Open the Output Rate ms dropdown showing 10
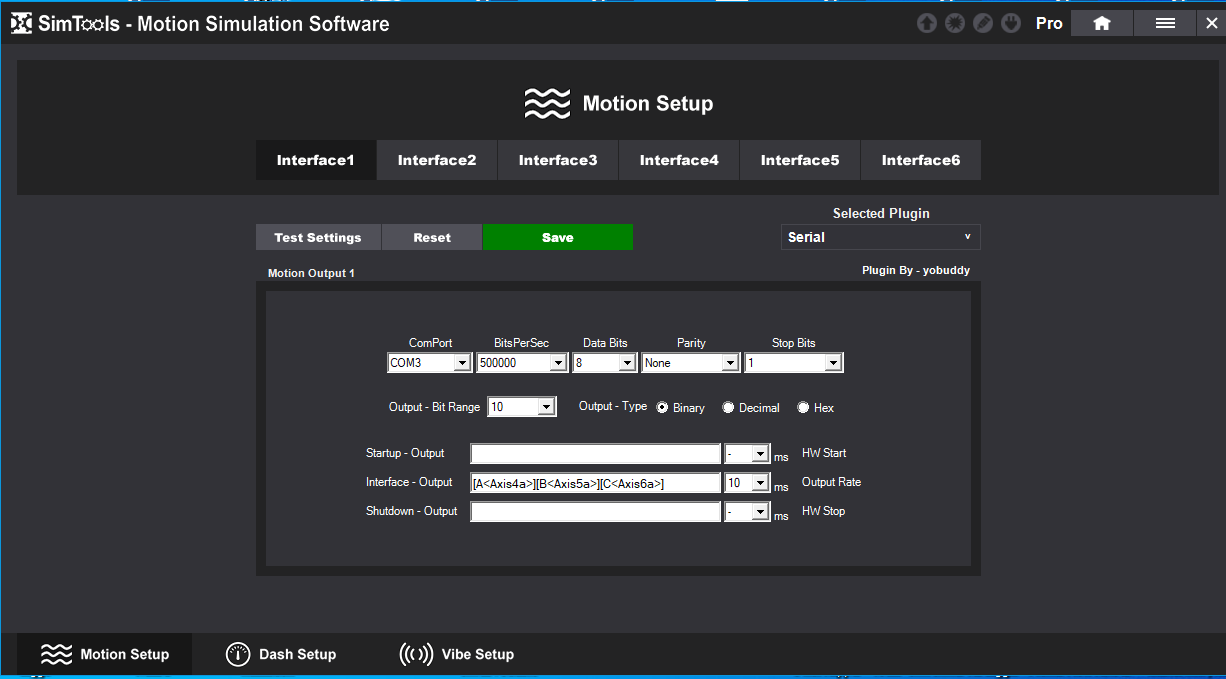Viewport: 1226px width, 679px height. point(747,483)
